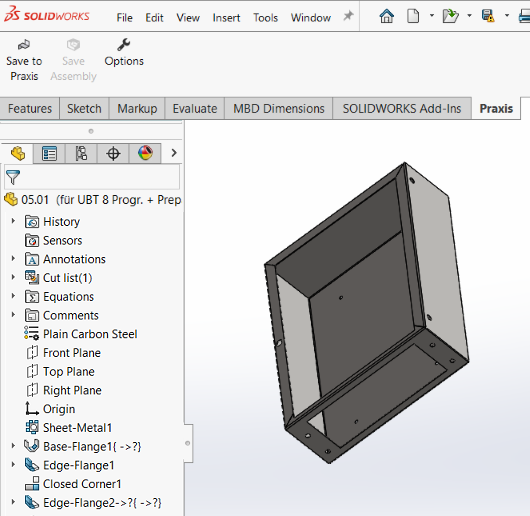
Task: Open DisplayManager color ball tab
Action: (x=145, y=153)
